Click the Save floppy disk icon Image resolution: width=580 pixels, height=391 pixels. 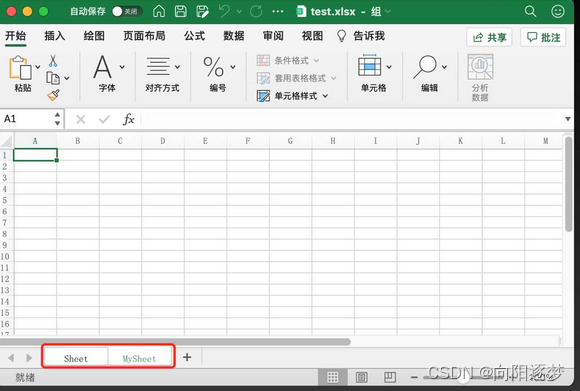[x=181, y=11]
